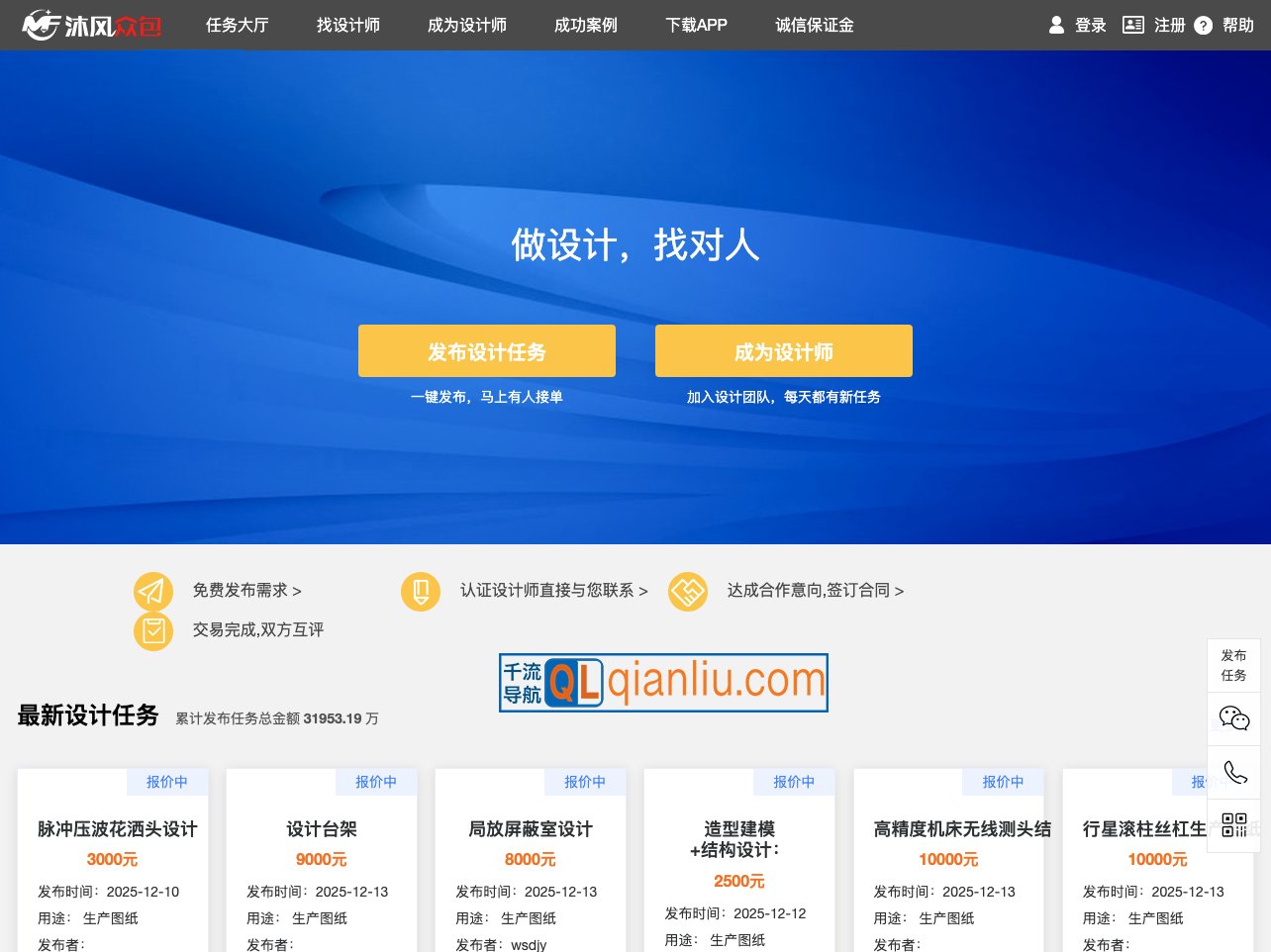
Task: Click the phone contact icon in sidebar
Action: 1233,772
